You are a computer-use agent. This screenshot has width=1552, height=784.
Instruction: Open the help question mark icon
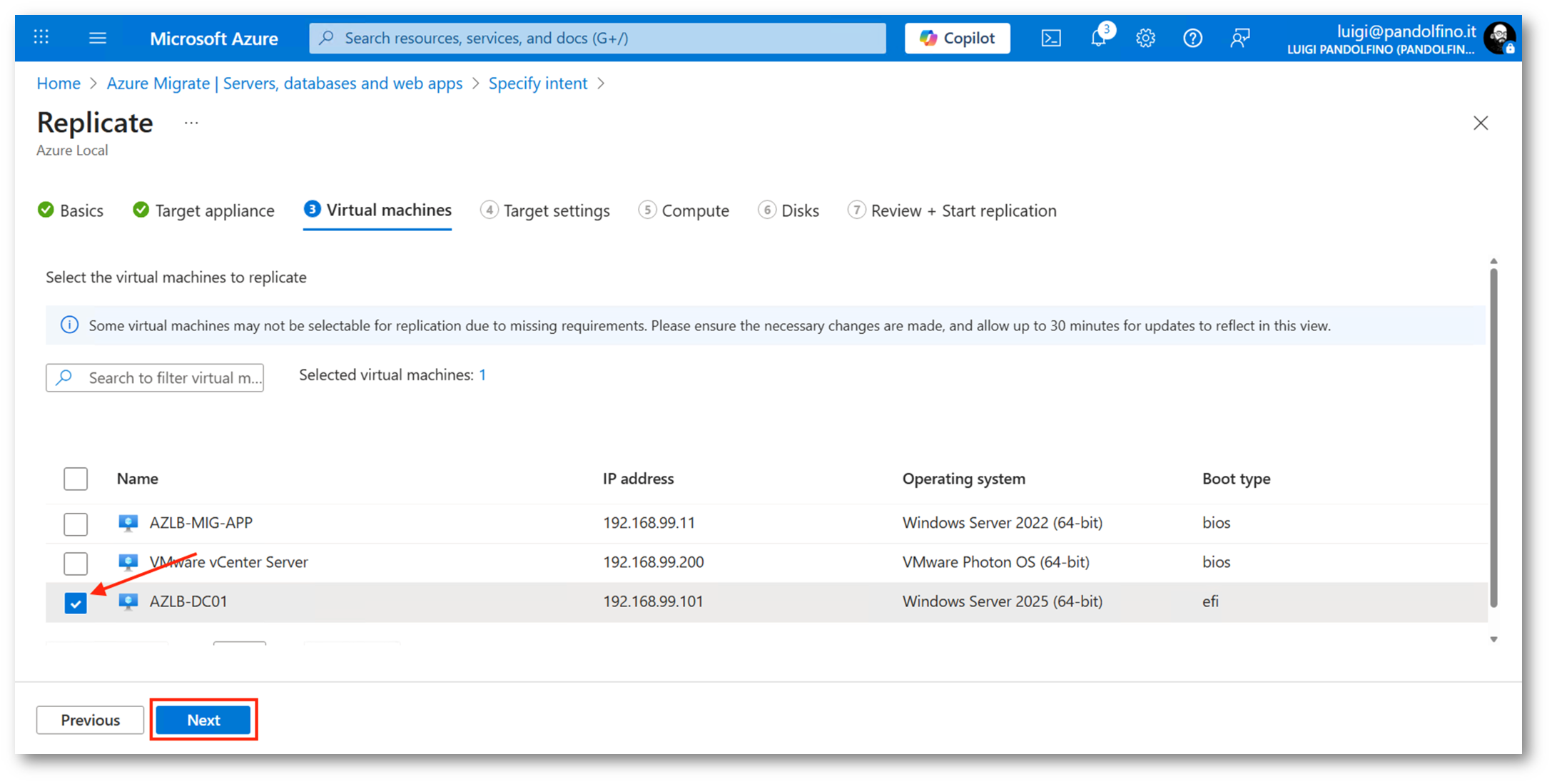tap(1192, 38)
